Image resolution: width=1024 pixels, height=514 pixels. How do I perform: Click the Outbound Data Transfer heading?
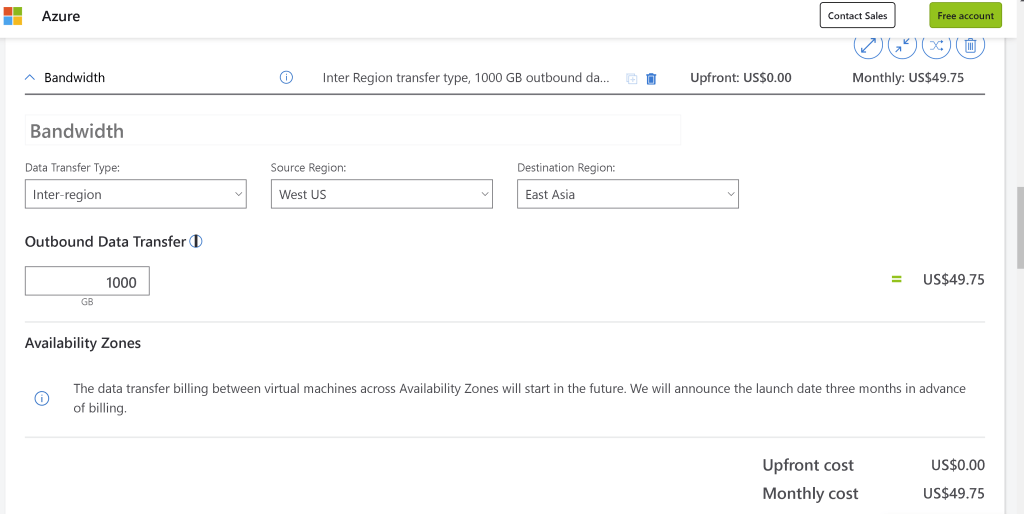(x=105, y=242)
